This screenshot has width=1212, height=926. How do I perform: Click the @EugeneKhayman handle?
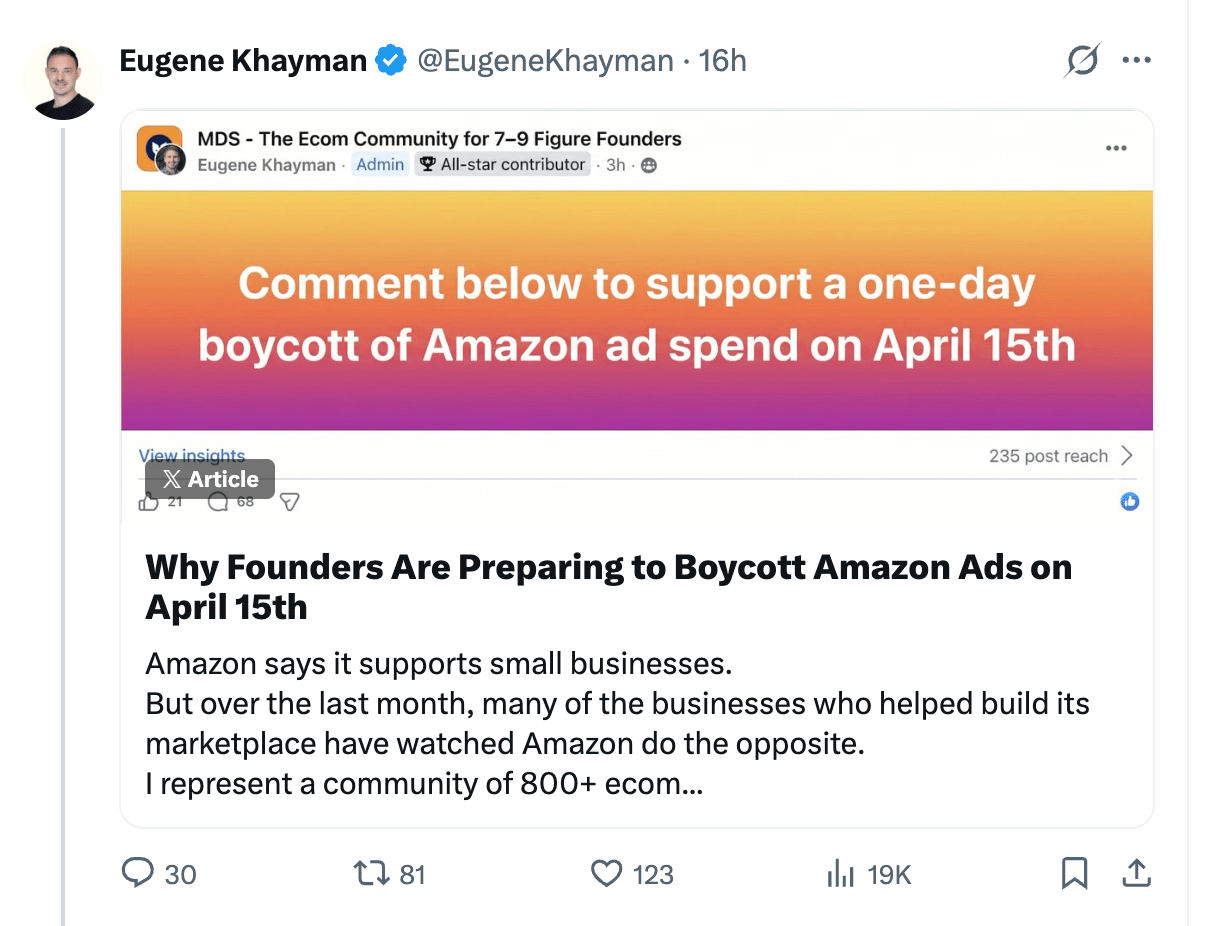[x=544, y=61]
